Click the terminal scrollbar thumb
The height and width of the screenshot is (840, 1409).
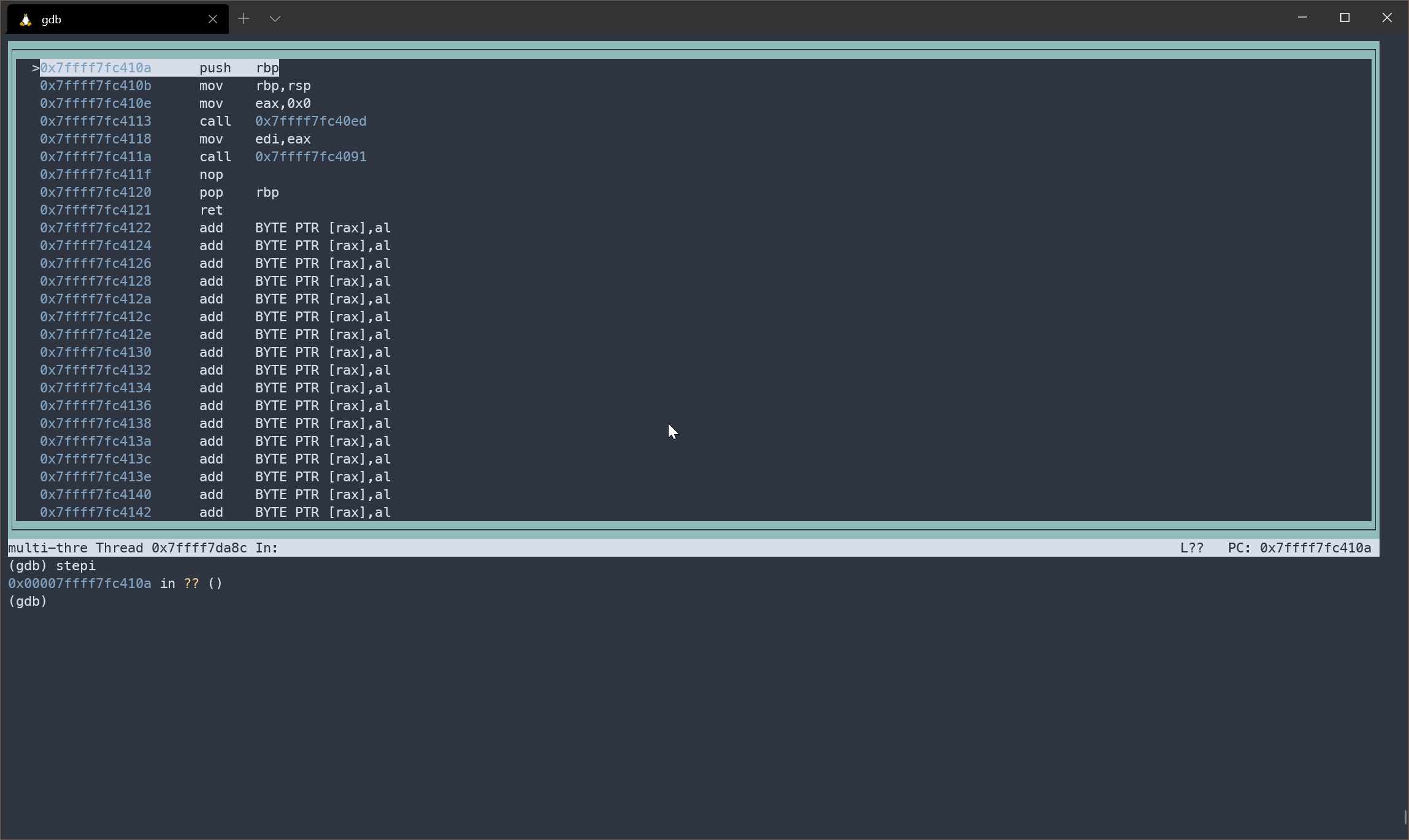1405,817
